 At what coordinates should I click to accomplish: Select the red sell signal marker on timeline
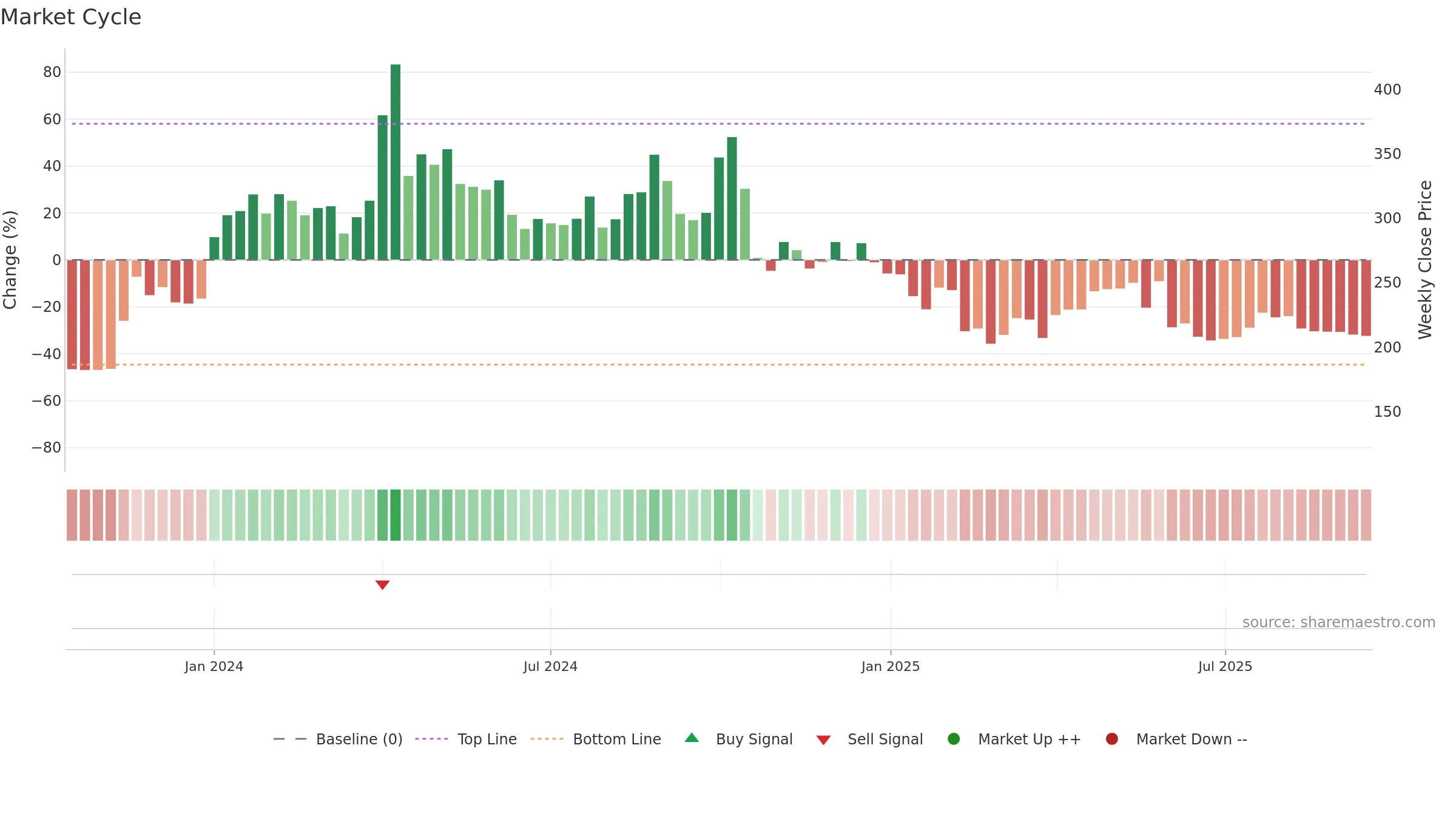pyautogui.click(x=382, y=585)
